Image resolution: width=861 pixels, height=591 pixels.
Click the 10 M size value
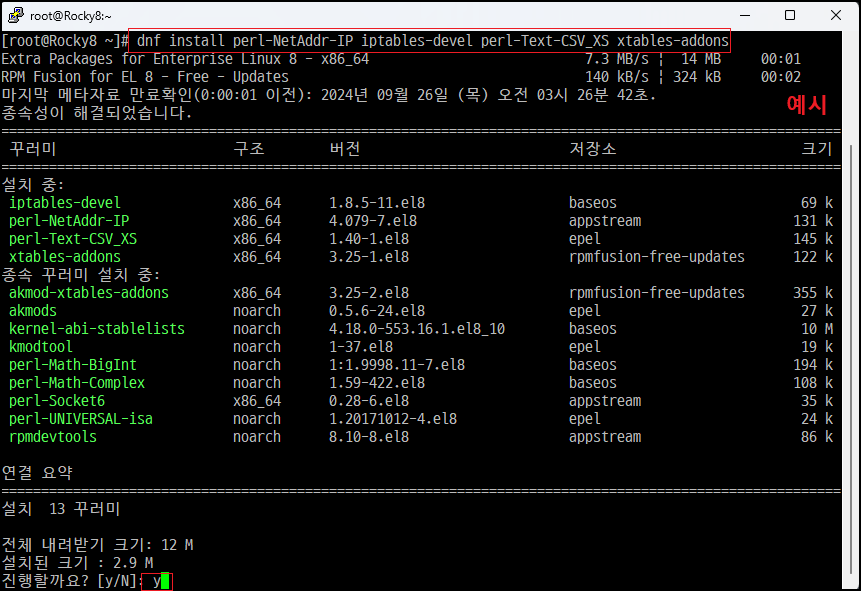click(x=817, y=328)
